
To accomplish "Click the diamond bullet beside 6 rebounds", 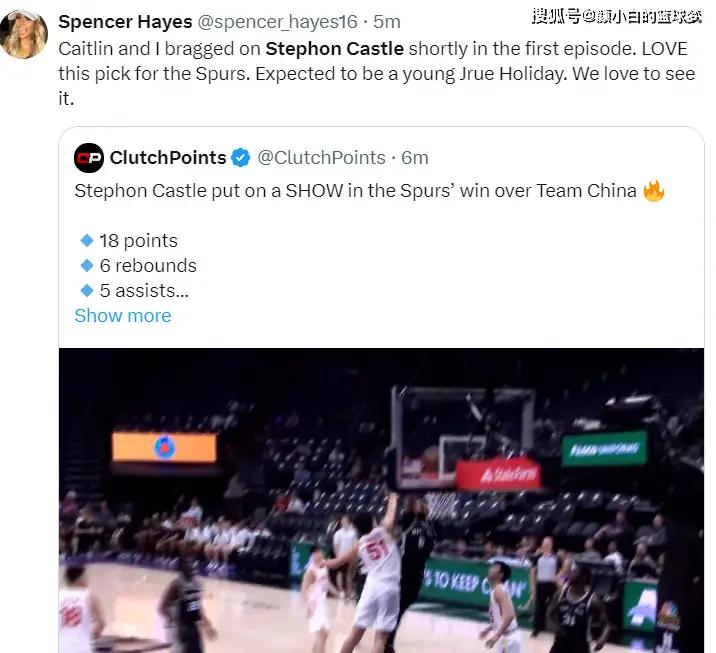I will click(x=87, y=265).
